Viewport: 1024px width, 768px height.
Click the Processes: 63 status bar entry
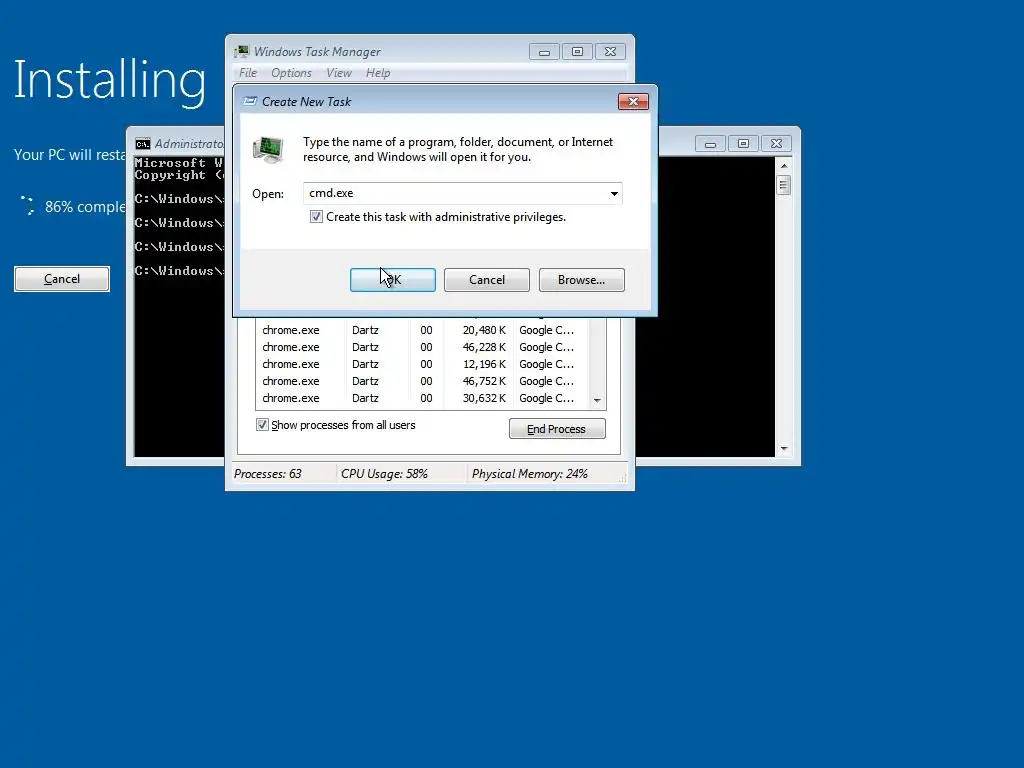click(268, 474)
